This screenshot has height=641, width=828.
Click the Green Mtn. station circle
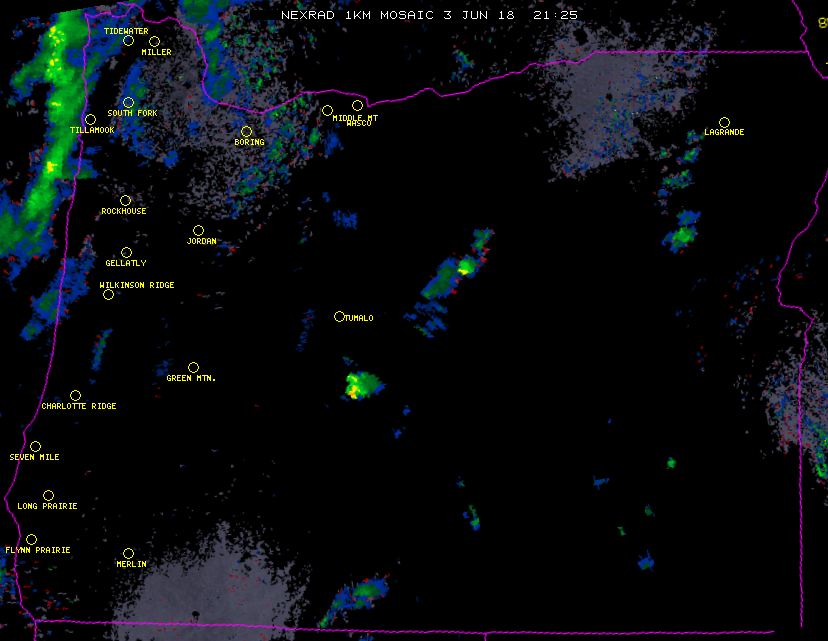[193, 367]
